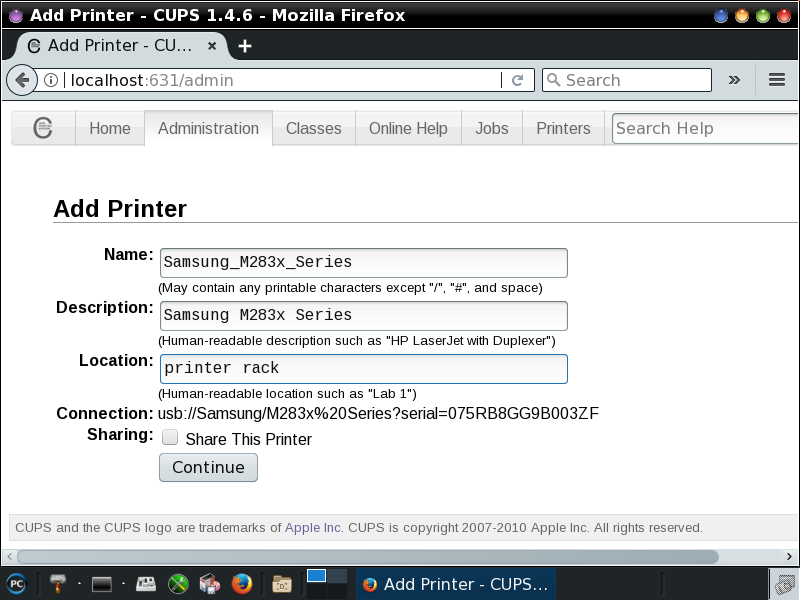Open the PC start menu in the taskbar
This screenshot has height=600, width=800.
(16, 583)
